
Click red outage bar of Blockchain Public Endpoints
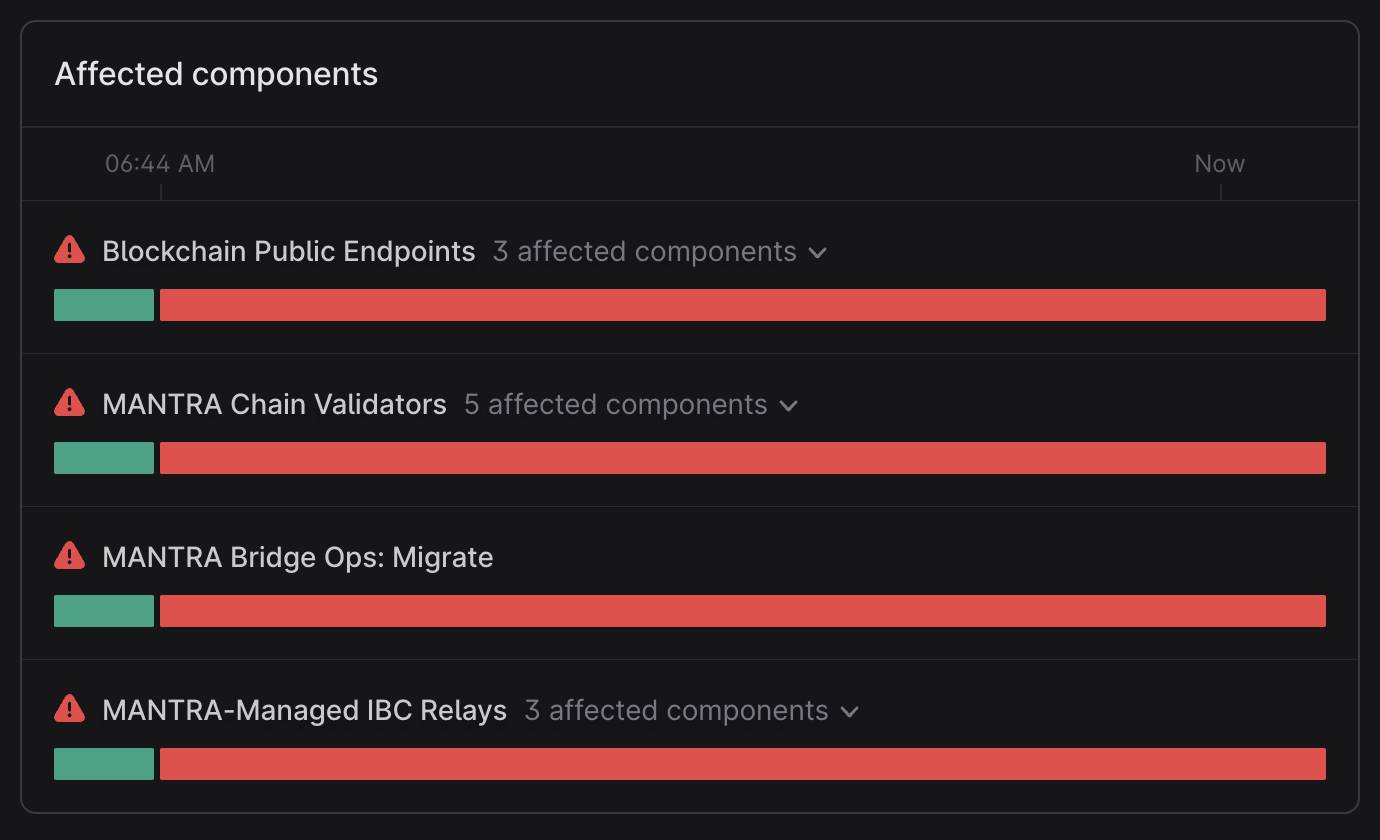point(743,305)
